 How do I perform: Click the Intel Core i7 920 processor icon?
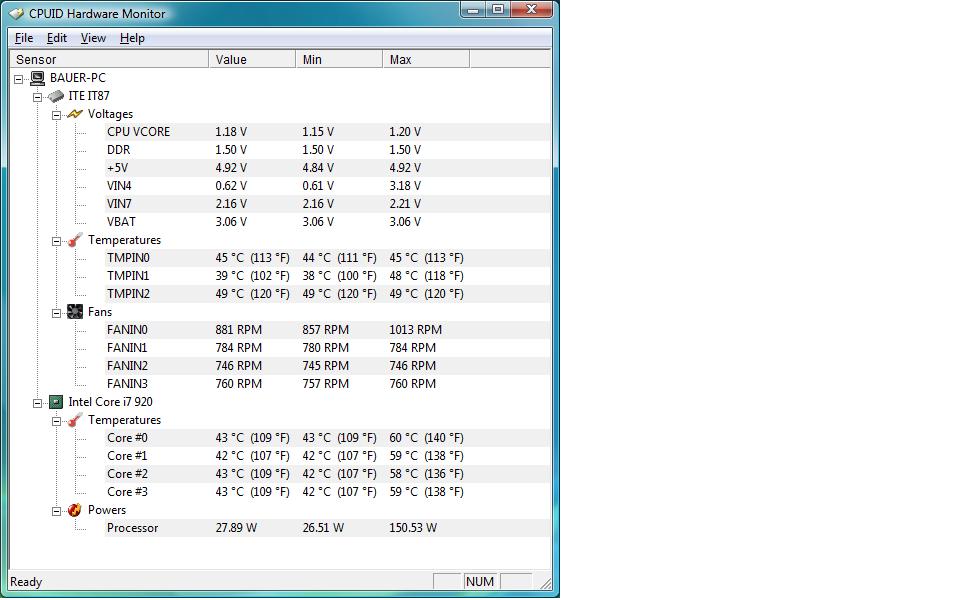coord(56,402)
